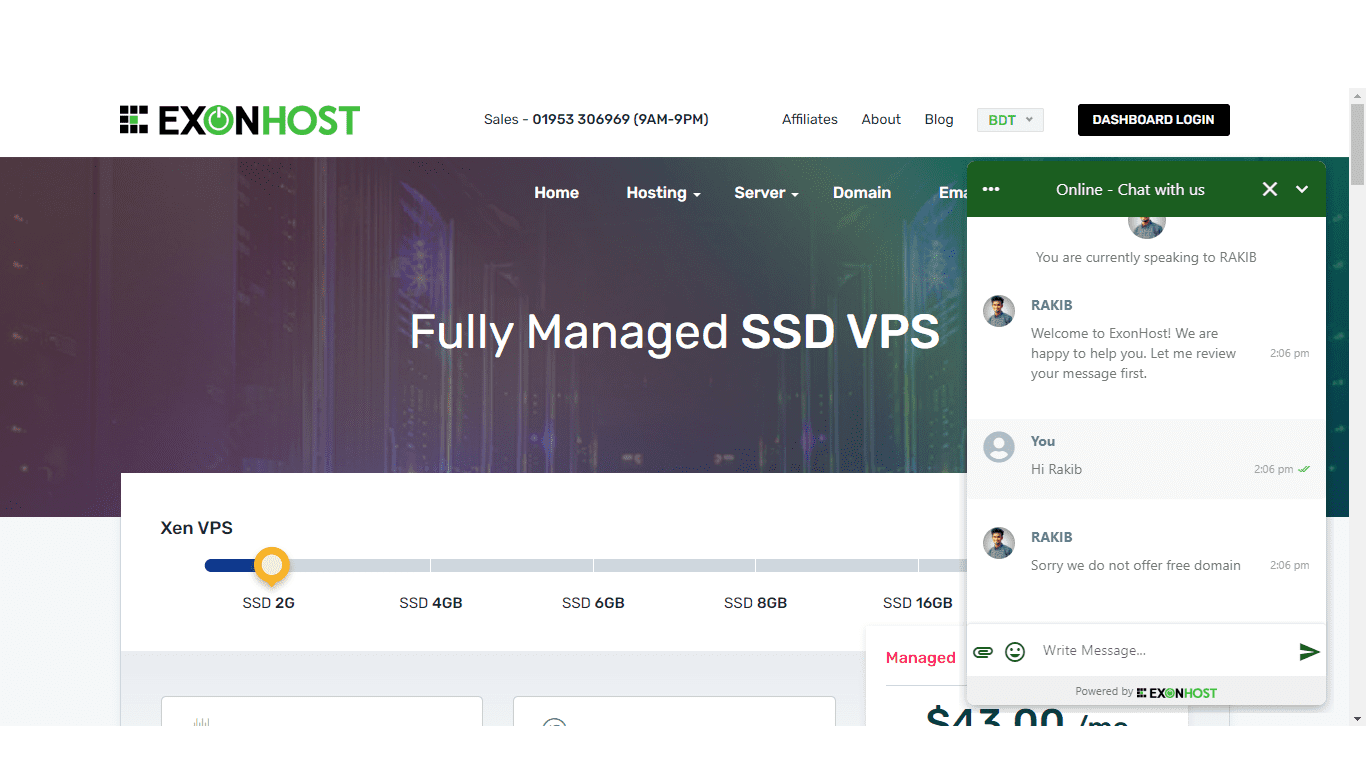Expand the Hosting menu

[663, 193]
